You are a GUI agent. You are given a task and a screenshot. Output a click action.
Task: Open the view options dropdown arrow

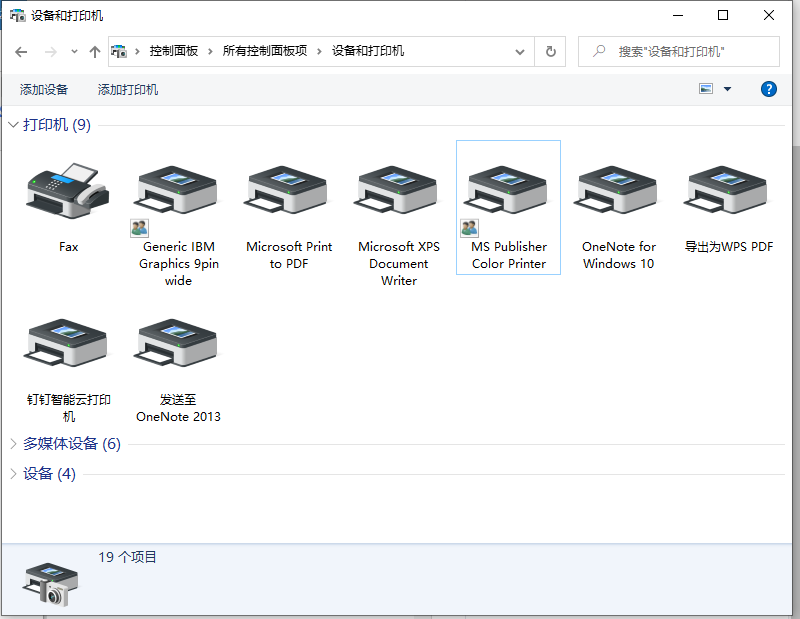[x=727, y=89]
